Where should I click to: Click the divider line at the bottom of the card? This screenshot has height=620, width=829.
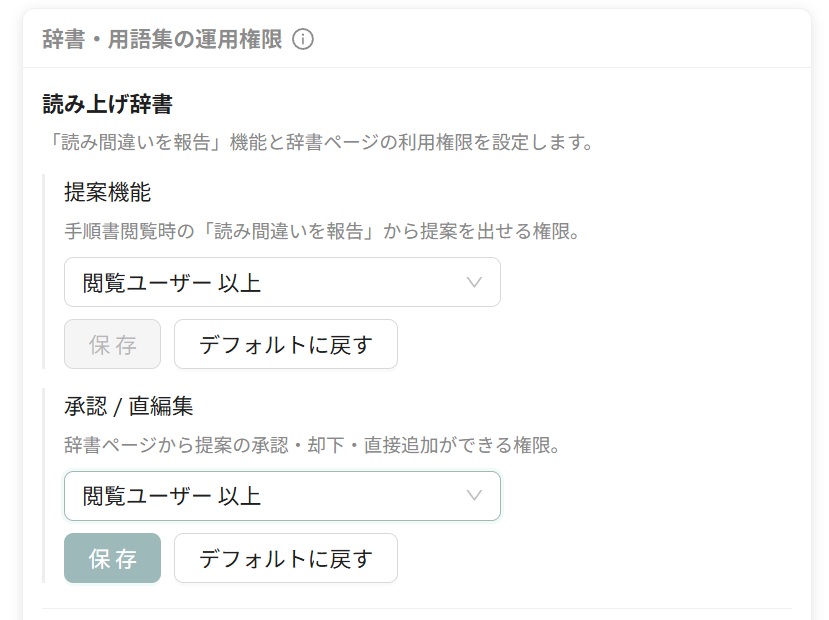tap(417, 608)
